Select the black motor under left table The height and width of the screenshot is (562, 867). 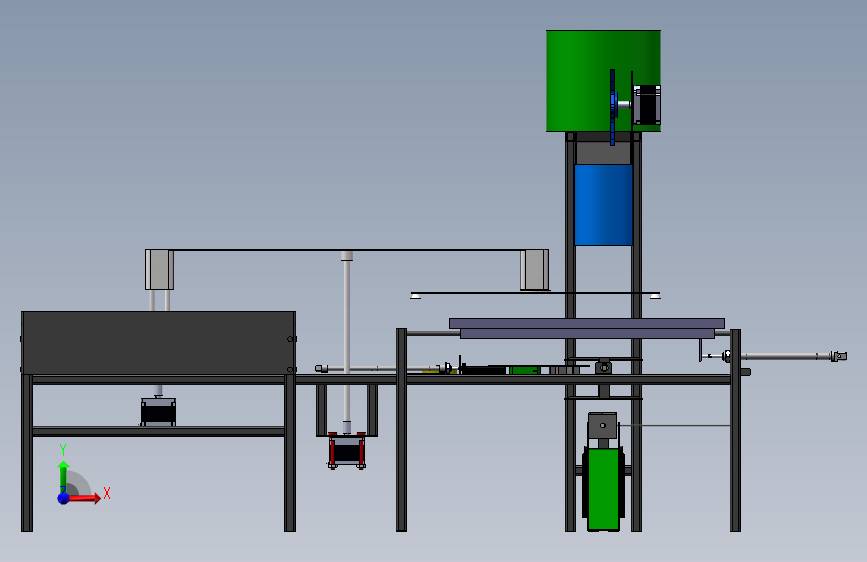[x=158, y=412]
